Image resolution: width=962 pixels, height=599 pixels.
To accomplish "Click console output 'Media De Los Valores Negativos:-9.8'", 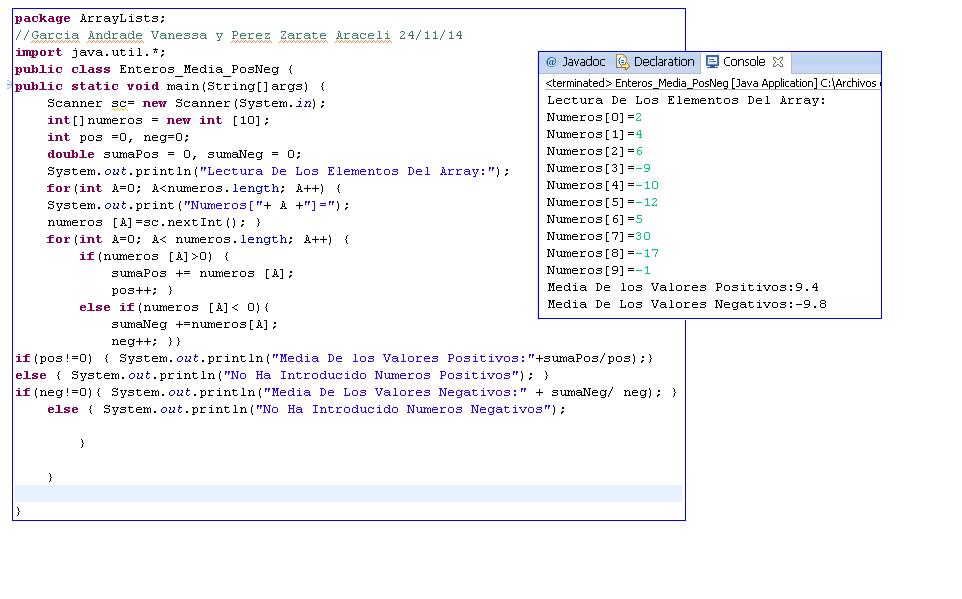I will (687, 304).
